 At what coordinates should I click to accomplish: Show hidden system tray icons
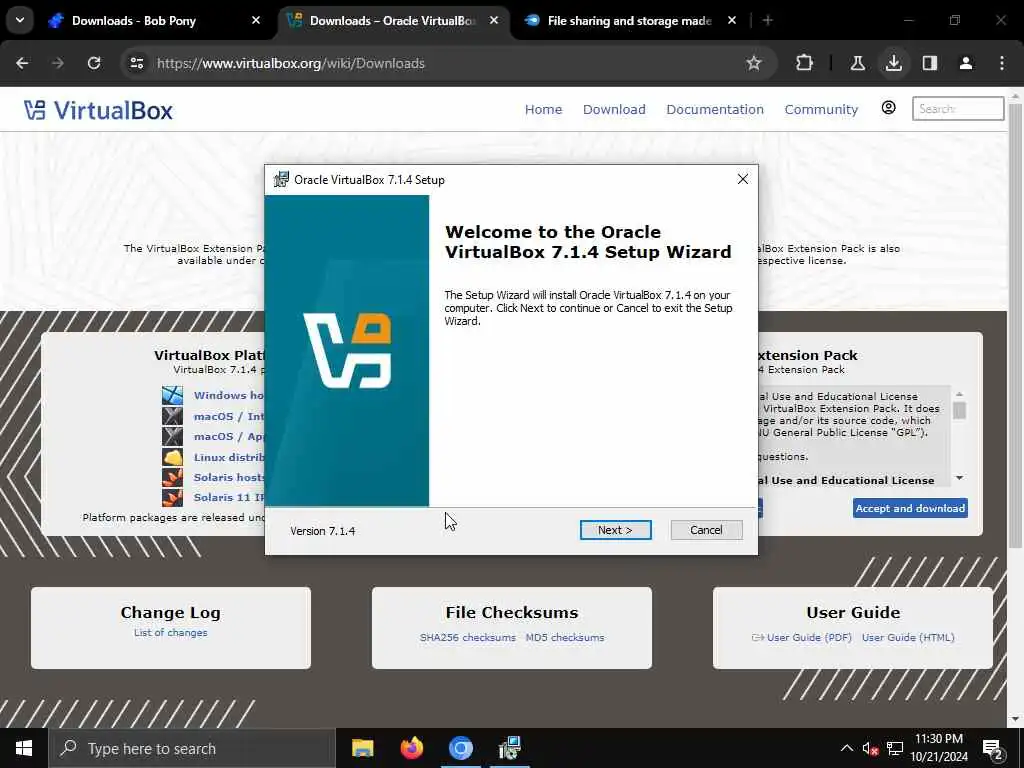846,748
